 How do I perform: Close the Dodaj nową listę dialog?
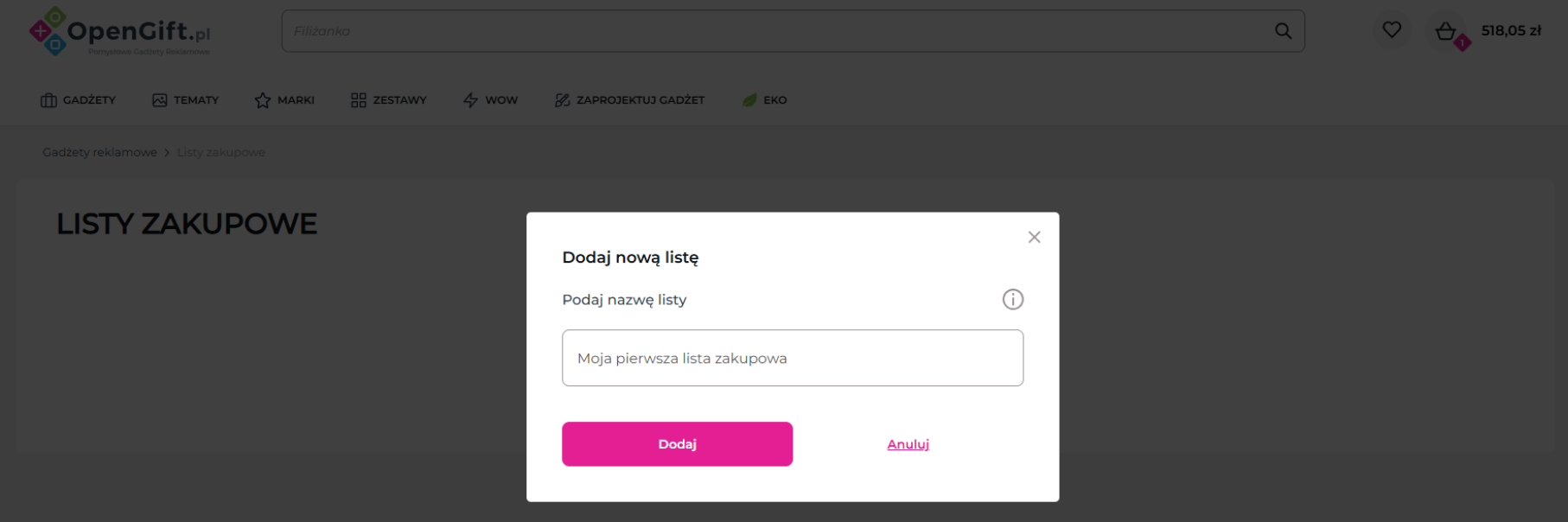click(x=1034, y=237)
